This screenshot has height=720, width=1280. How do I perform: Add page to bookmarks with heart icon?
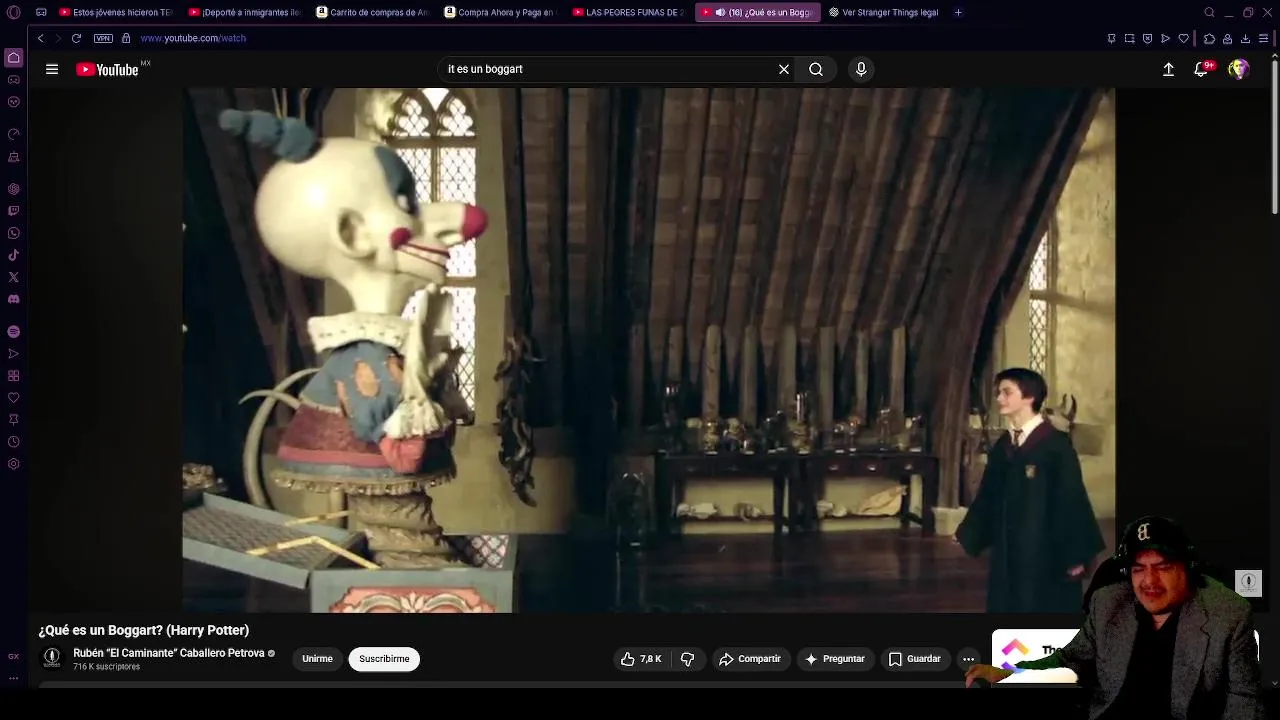1184,38
